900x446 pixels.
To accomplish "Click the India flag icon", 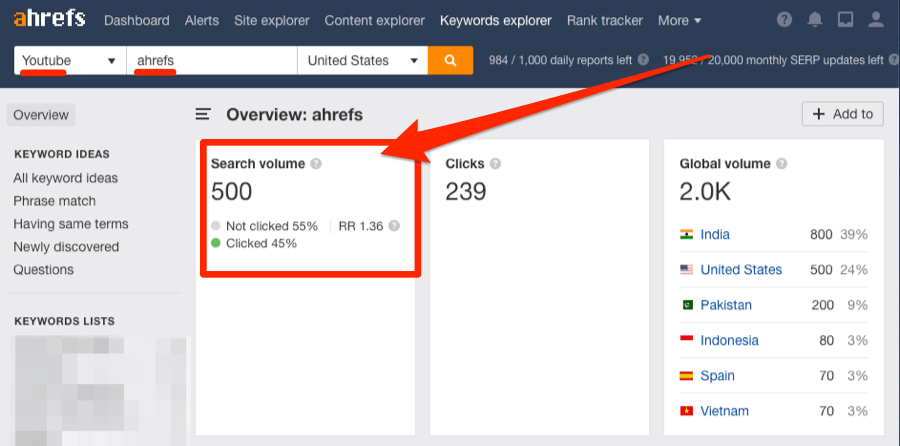I will (686, 234).
